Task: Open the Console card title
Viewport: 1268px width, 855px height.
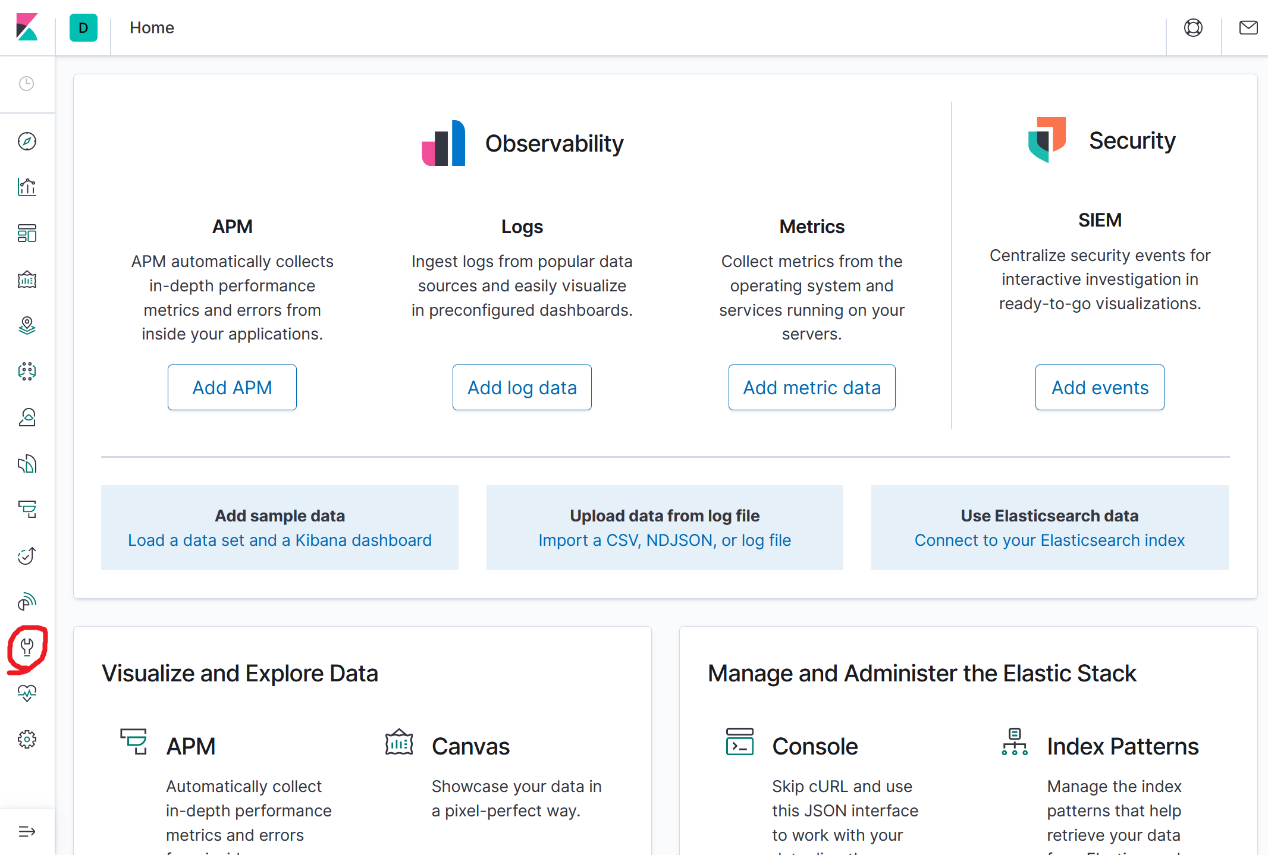Action: tap(815, 746)
